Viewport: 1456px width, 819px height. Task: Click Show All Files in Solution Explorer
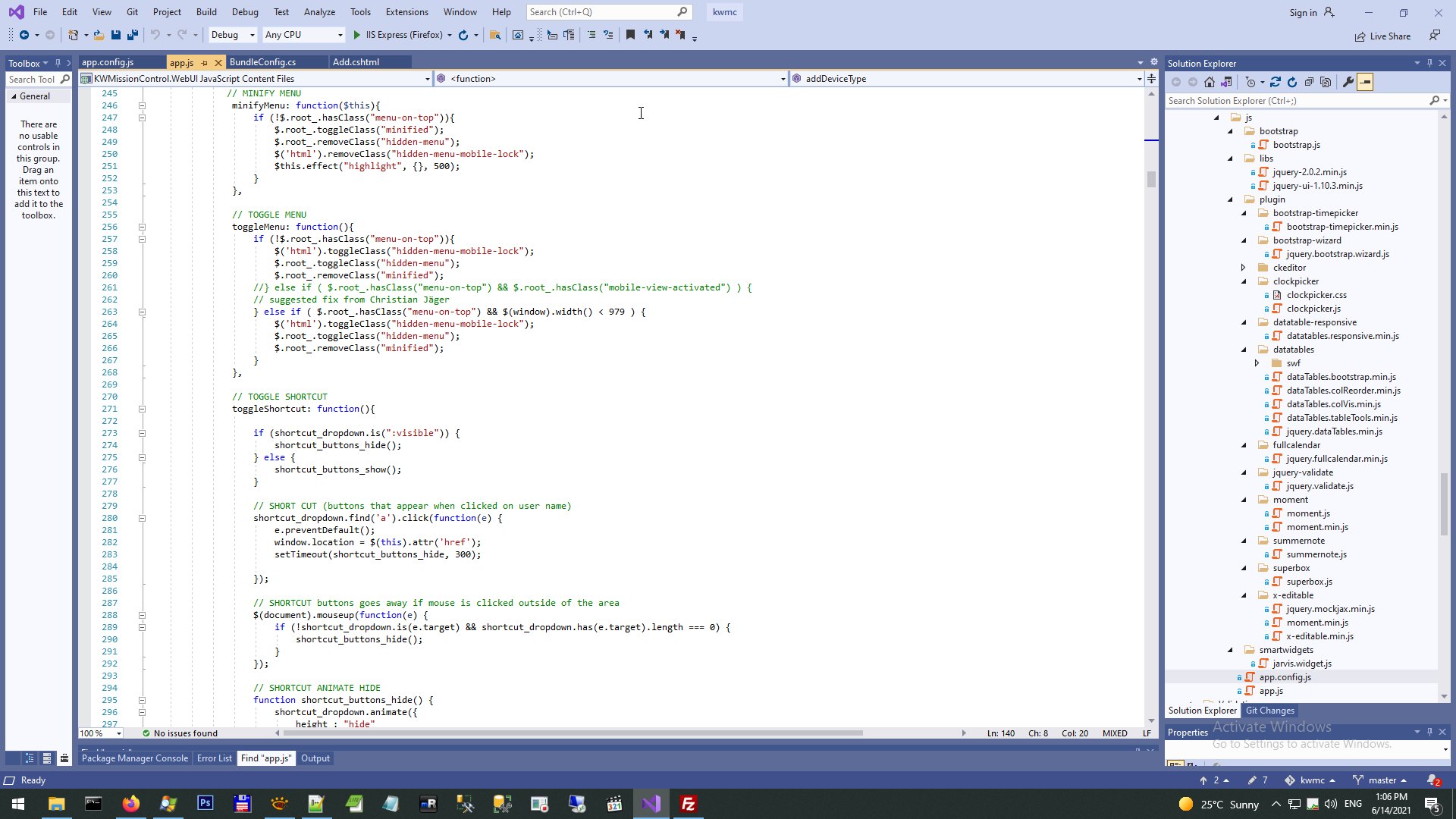1326,82
